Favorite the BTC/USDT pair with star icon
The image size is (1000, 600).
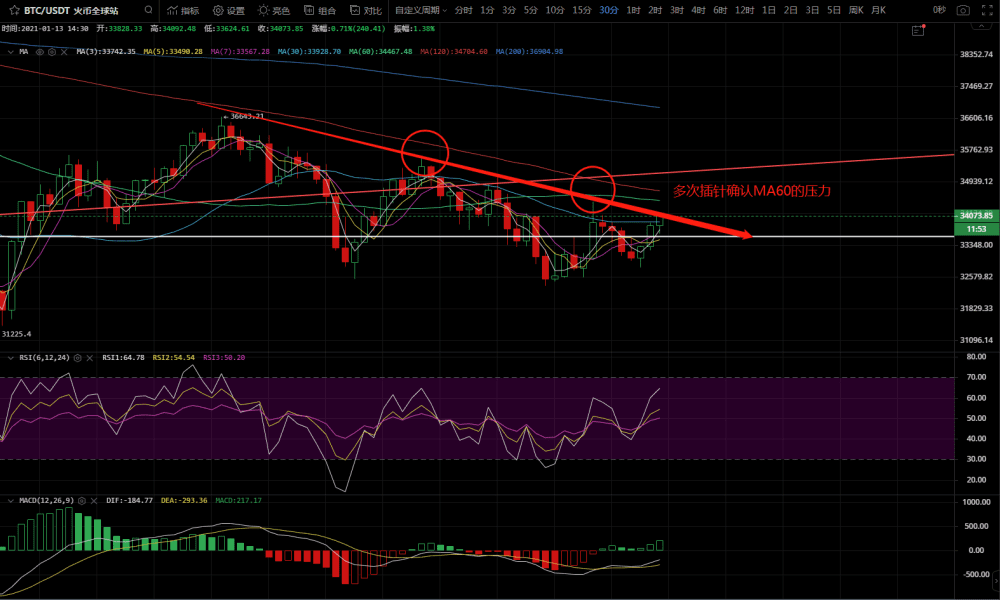click(11, 10)
